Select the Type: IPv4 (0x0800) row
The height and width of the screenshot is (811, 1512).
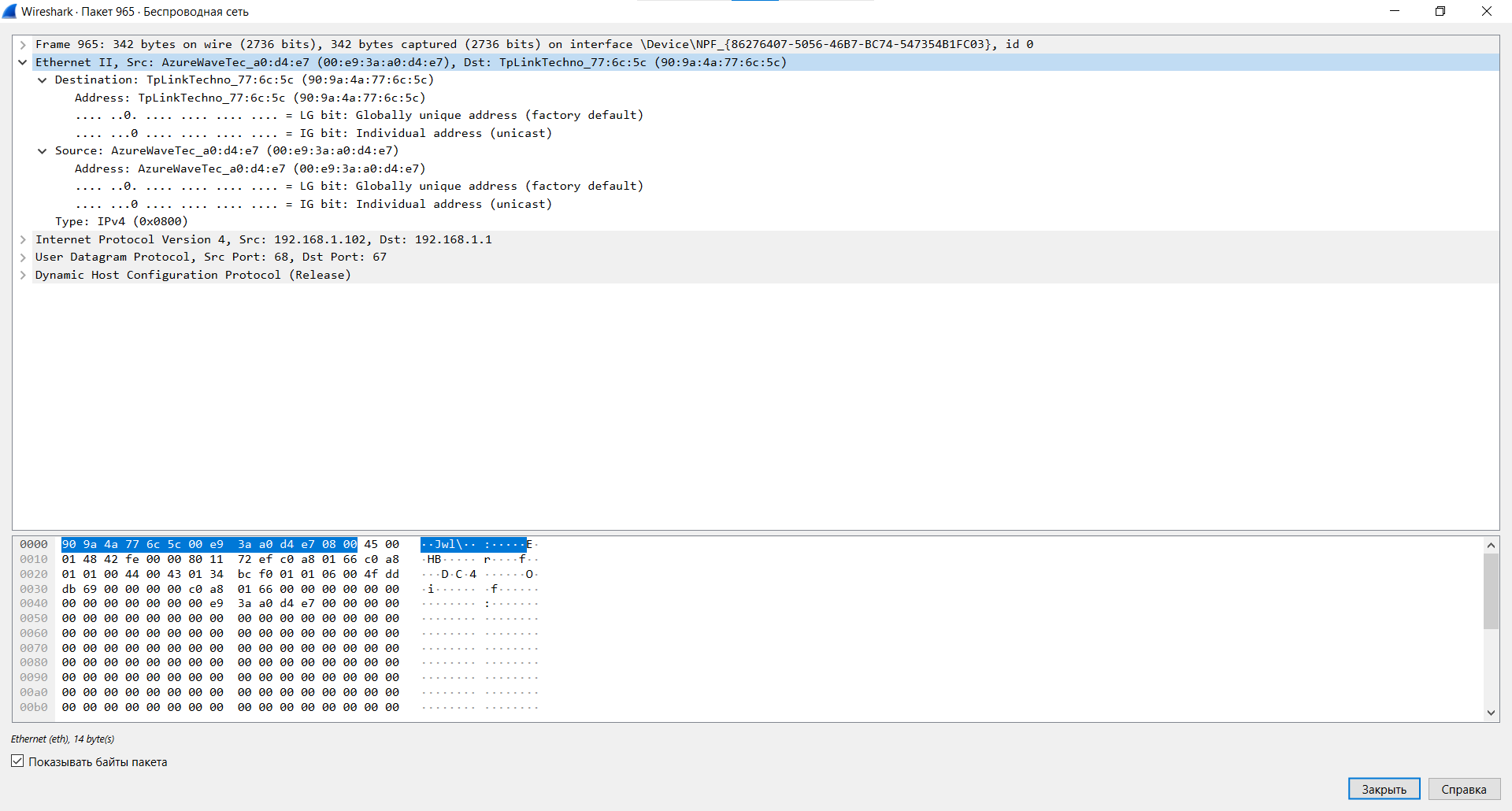pyautogui.click(x=121, y=222)
